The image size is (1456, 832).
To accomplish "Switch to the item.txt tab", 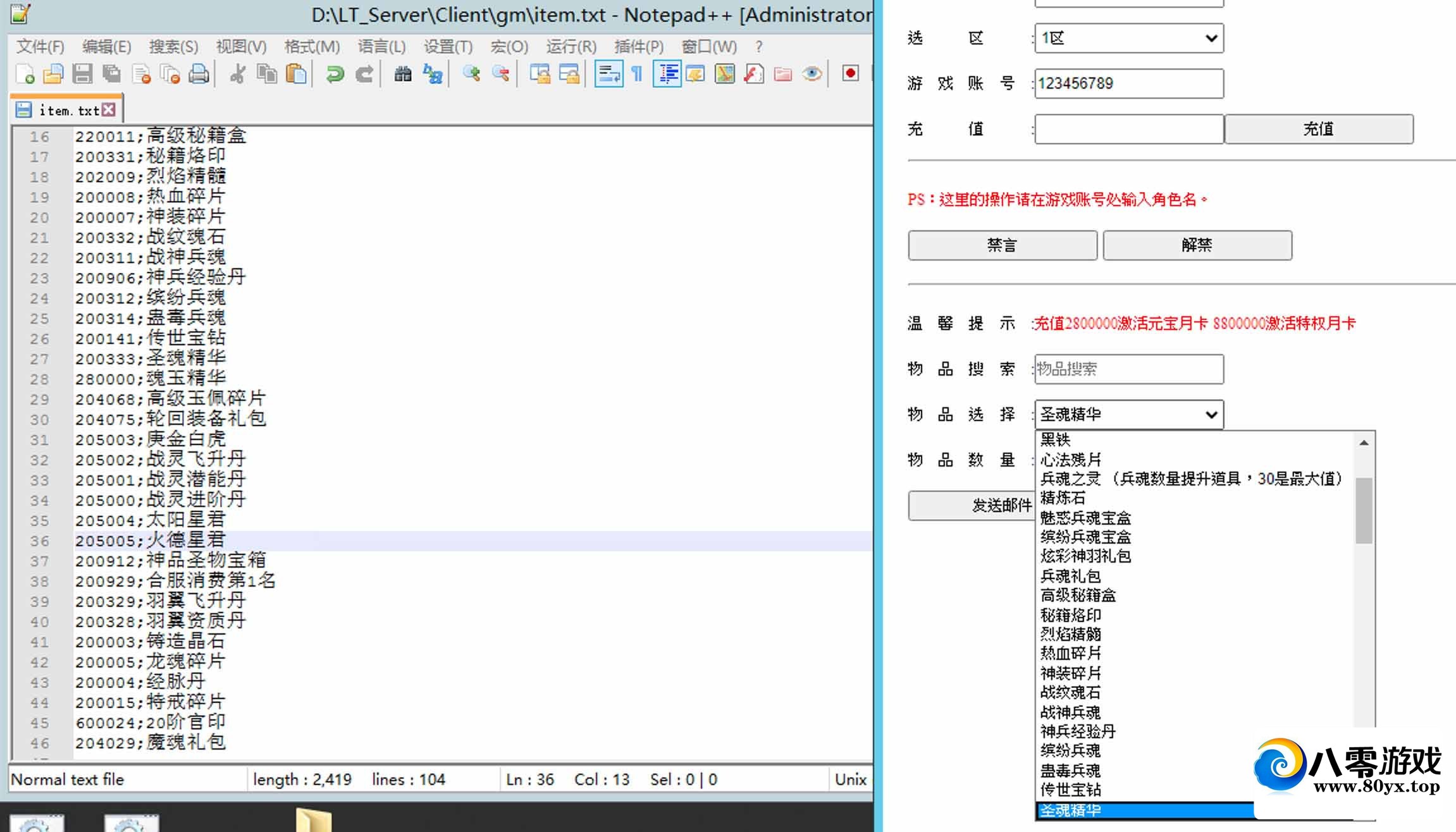I will click(x=68, y=111).
